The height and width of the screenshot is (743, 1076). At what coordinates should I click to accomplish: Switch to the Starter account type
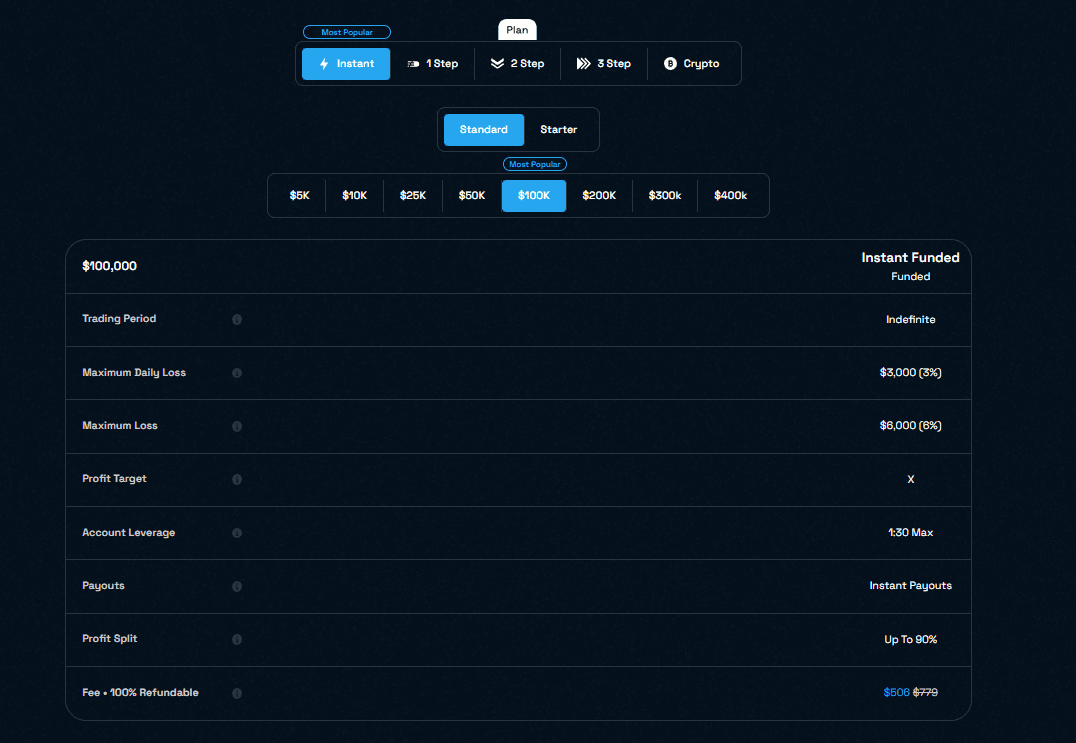tap(558, 130)
